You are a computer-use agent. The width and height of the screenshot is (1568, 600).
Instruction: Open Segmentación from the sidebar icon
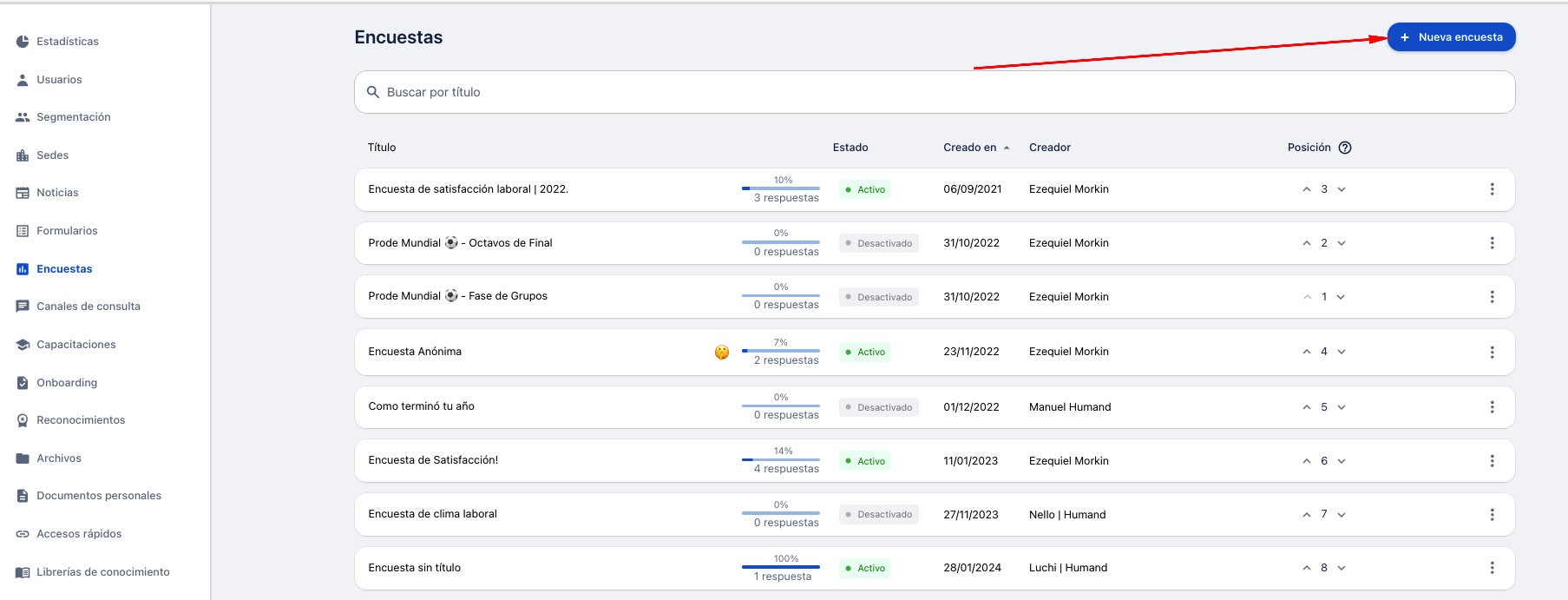23,117
